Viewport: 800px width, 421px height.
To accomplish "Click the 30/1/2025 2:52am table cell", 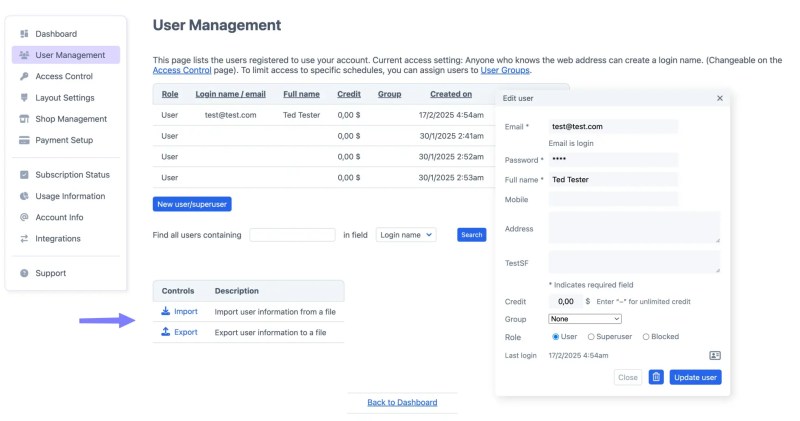I will [x=451, y=157].
